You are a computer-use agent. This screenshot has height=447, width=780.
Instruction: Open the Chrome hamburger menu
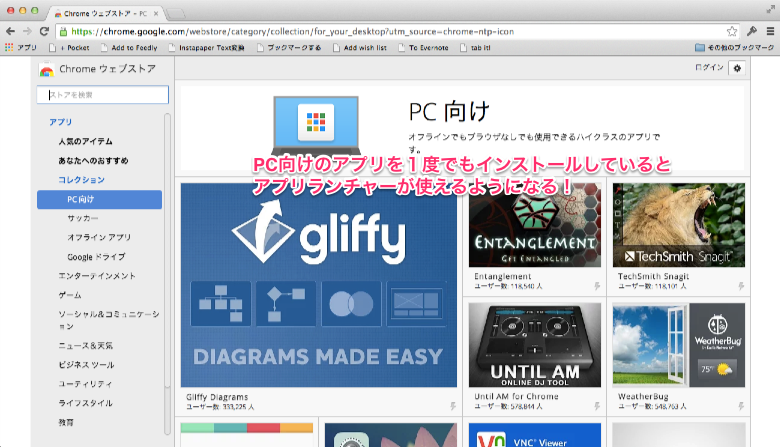click(770, 31)
